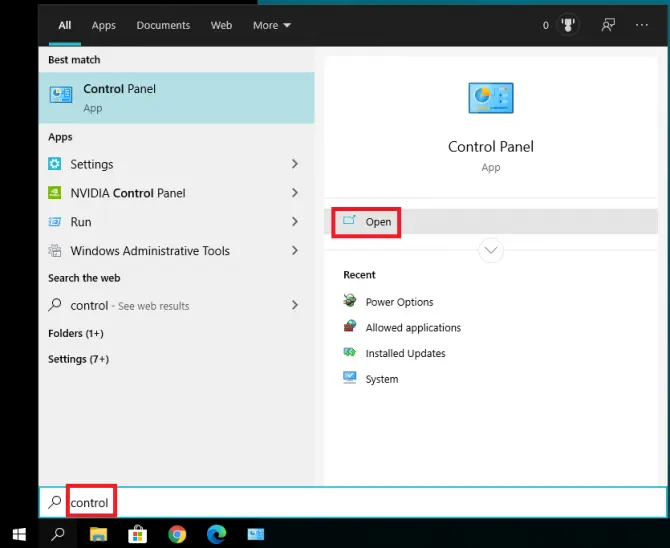Click the taskbar search magnifier icon
Image resolution: width=670 pixels, height=548 pixels.
click(58, 534)
